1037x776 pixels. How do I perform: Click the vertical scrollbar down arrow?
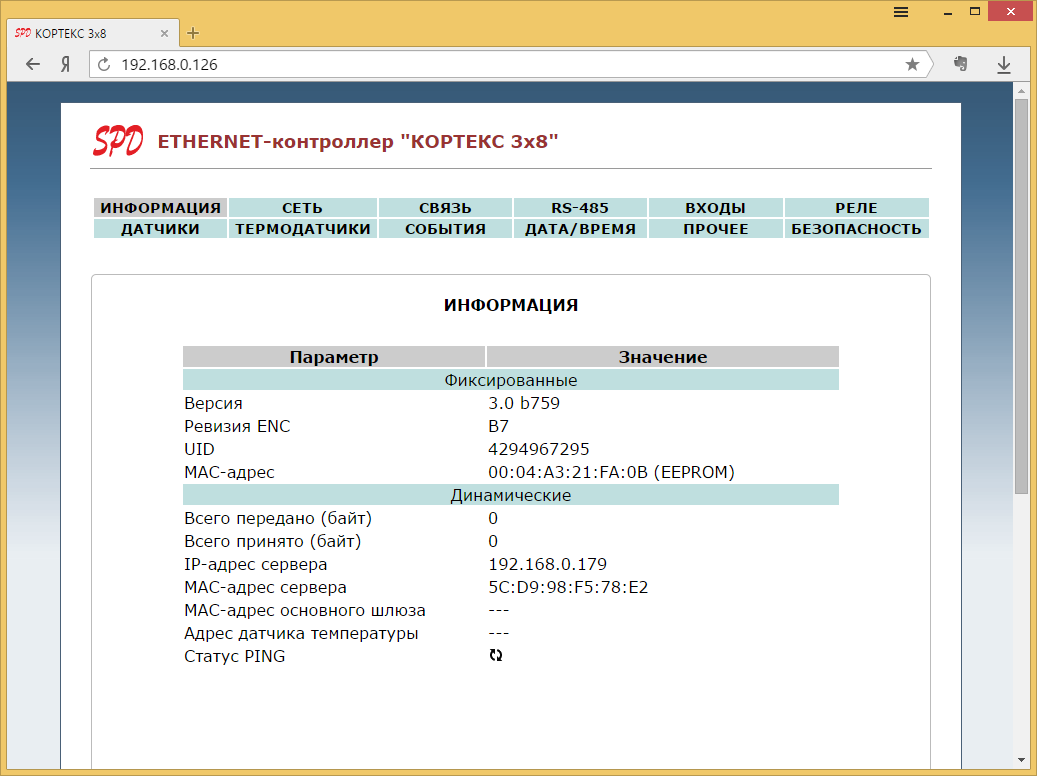click(x=1021, y=759)
